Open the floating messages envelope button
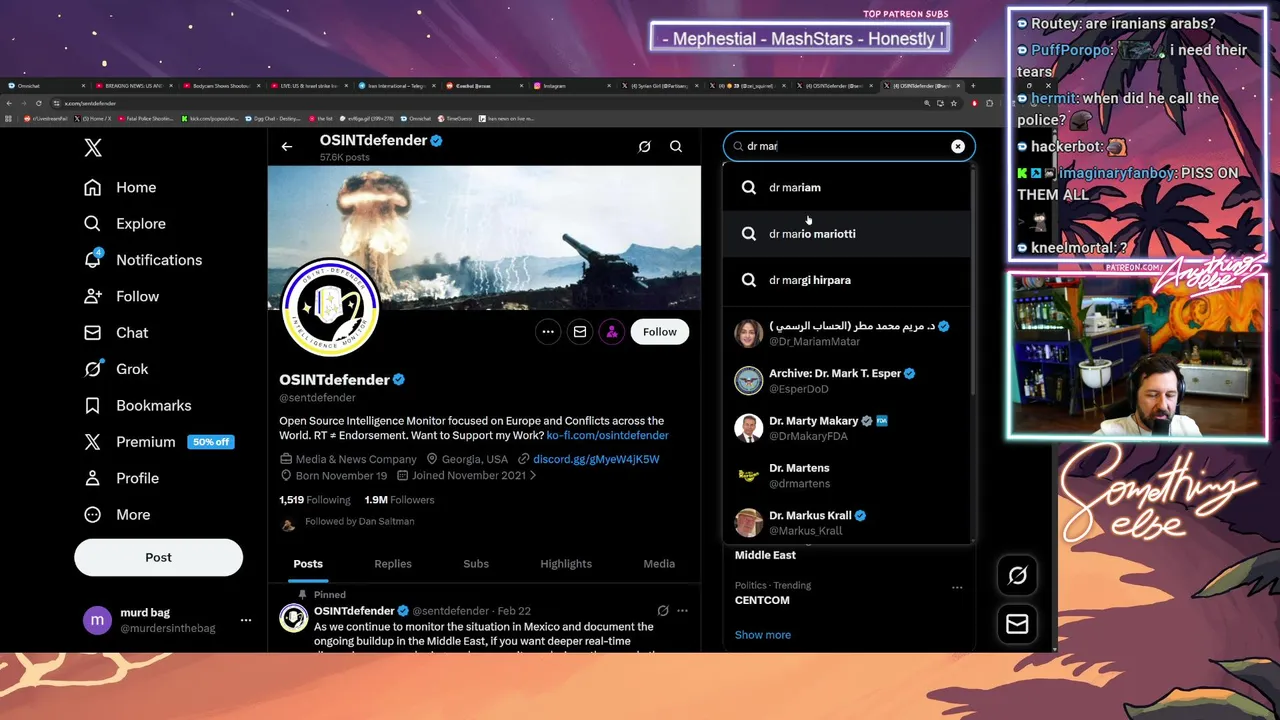Image resolution: width=1280 pixels, height=720 pixels. 1017,624
